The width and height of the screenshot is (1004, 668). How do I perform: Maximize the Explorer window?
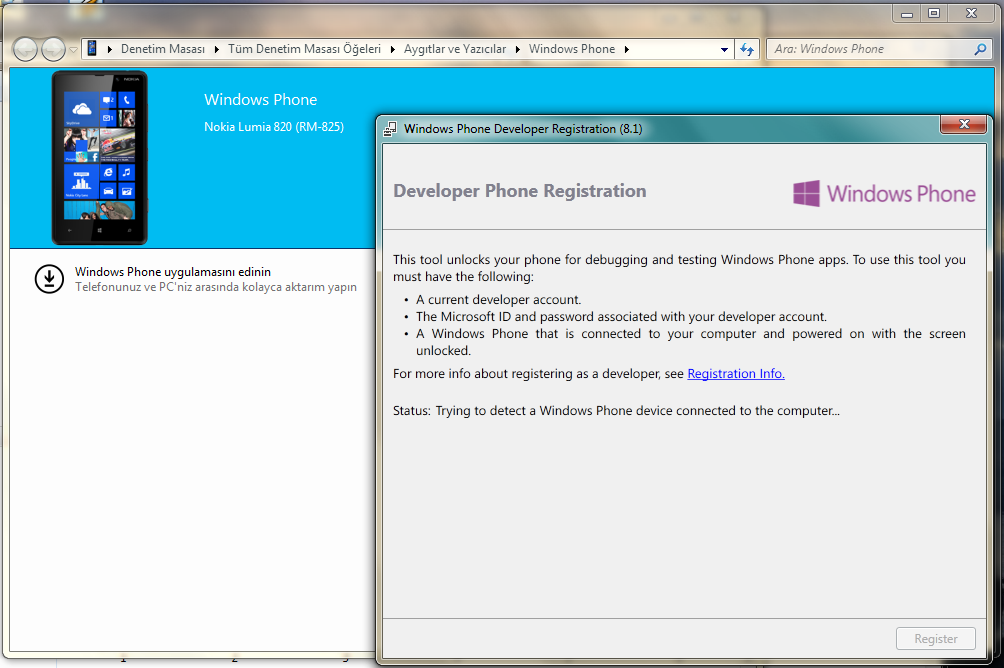pyautogui.click(x=934, y=13)
